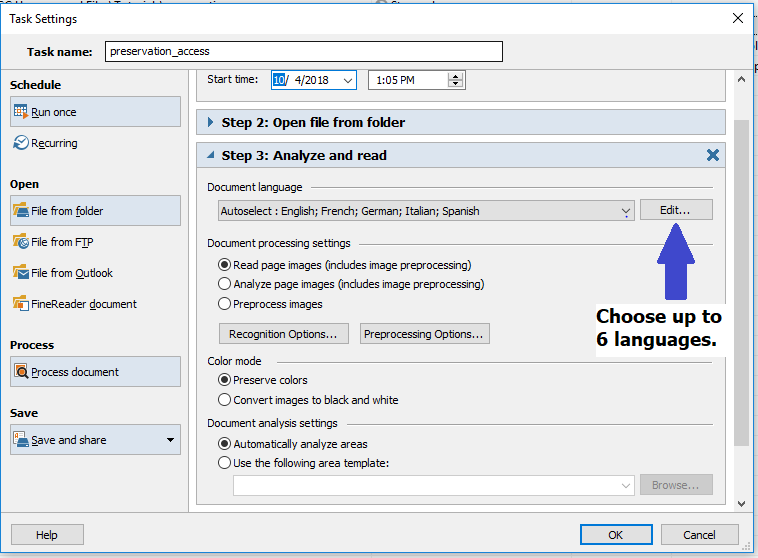758x558 pixels.
Task: Open the Start time date picker dropdown
Action: 348,80
